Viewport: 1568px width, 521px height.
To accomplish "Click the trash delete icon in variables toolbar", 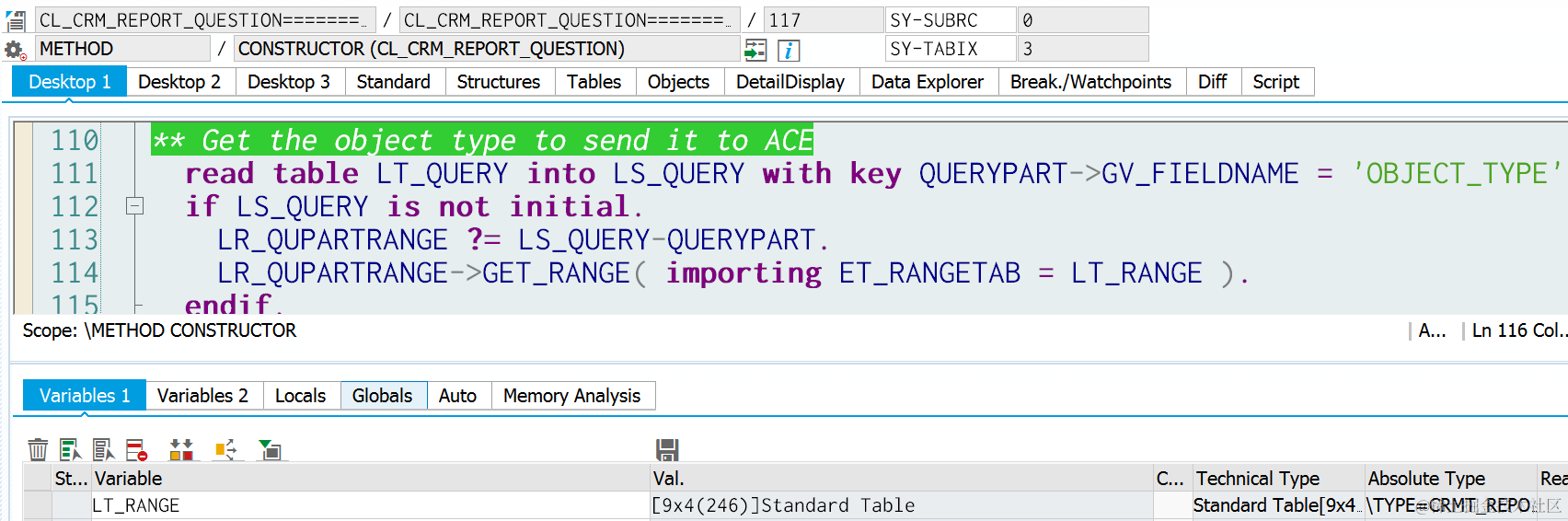I will tap(38, 449).
